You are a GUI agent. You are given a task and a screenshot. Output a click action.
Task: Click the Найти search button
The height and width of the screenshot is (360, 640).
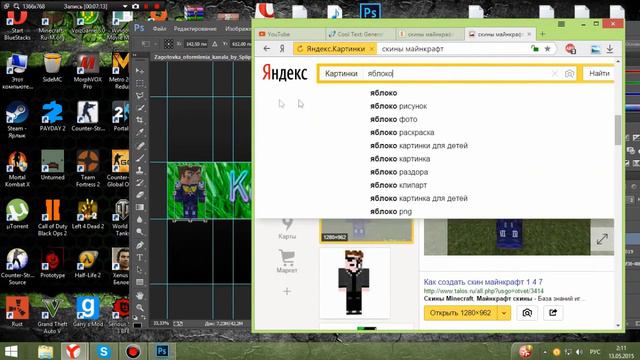[599, 73]
